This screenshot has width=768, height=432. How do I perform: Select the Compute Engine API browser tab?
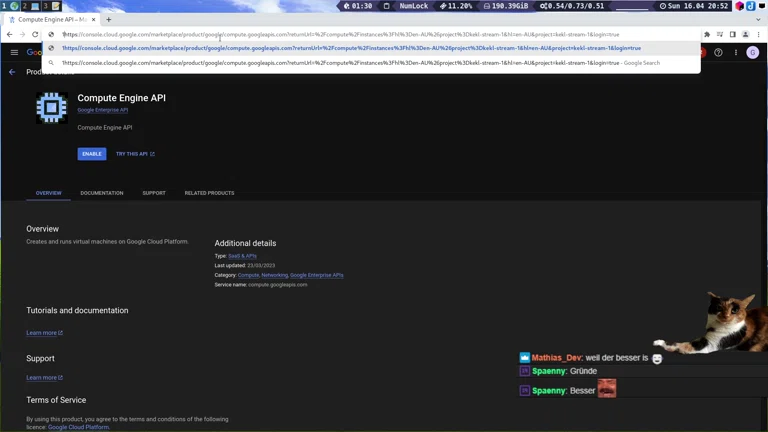51,20
